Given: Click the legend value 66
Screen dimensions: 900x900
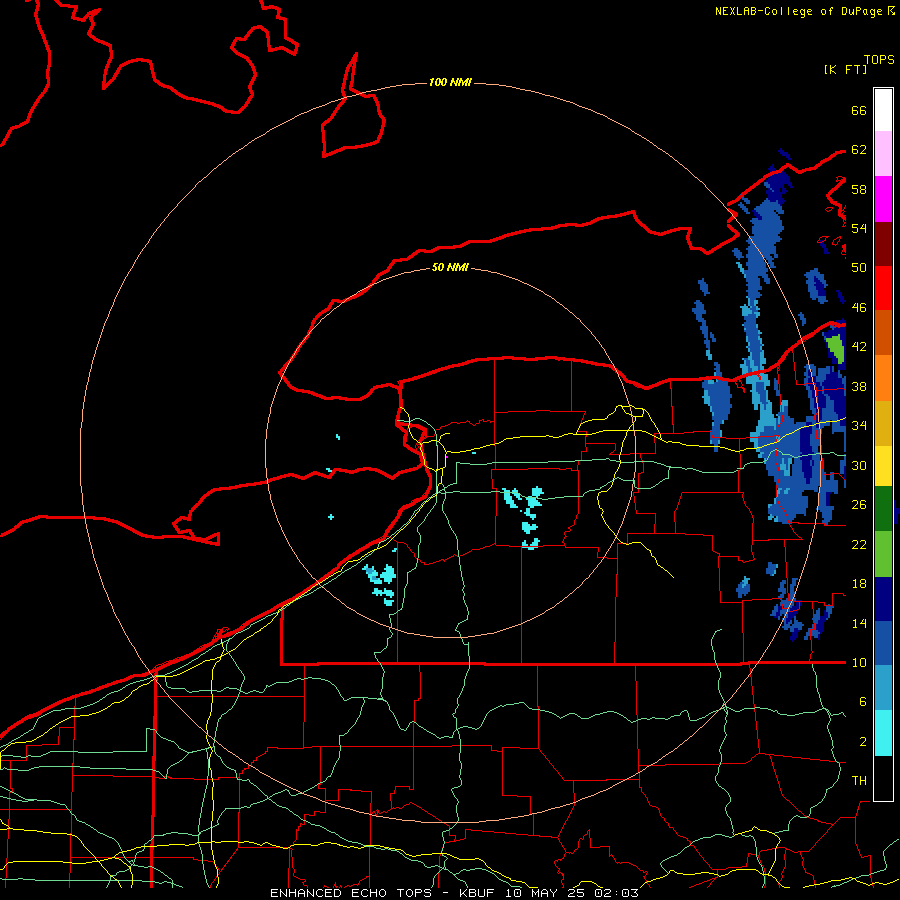Looking at the screenshot, I should tap(859, 110).
